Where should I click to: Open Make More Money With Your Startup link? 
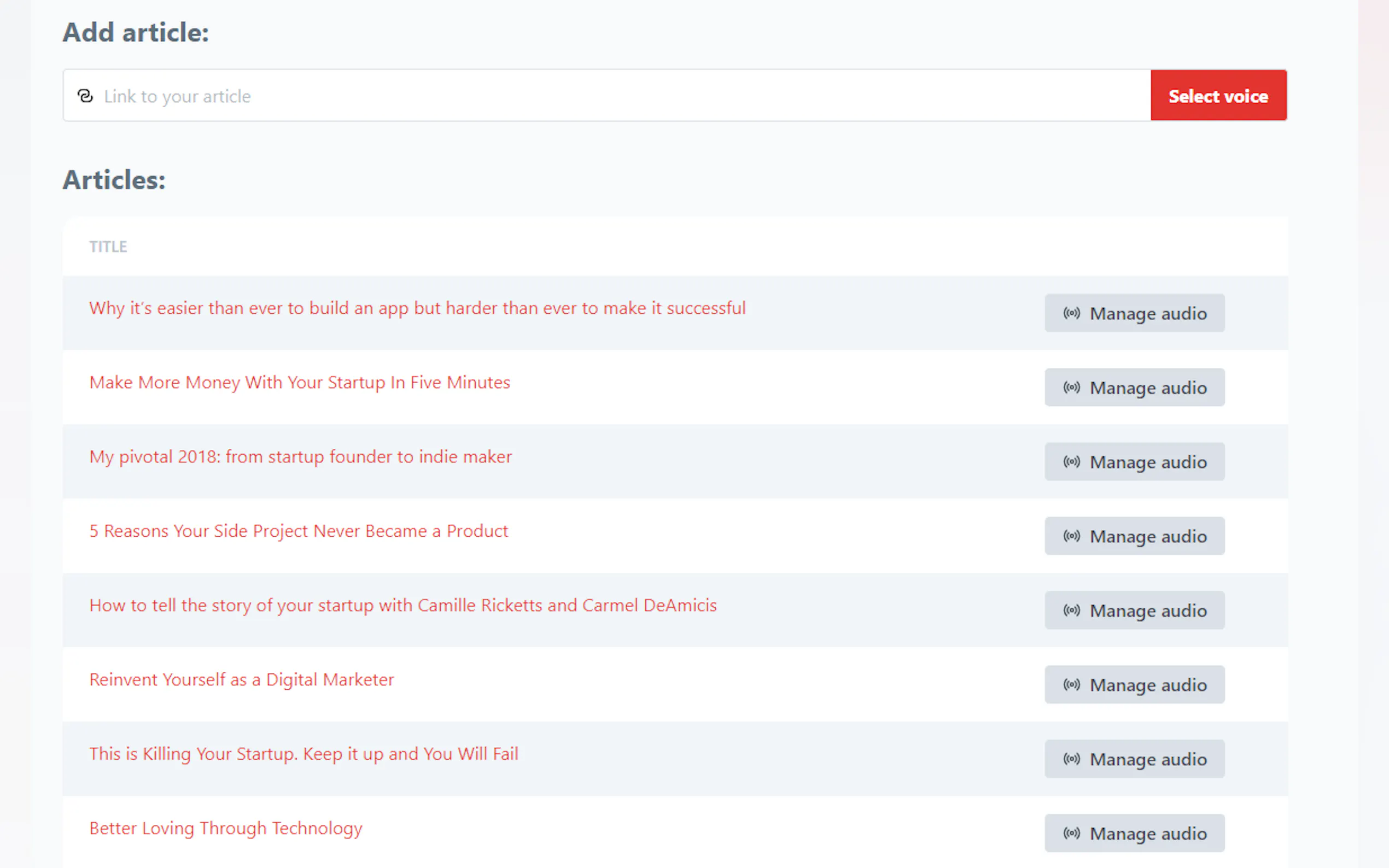299,382
